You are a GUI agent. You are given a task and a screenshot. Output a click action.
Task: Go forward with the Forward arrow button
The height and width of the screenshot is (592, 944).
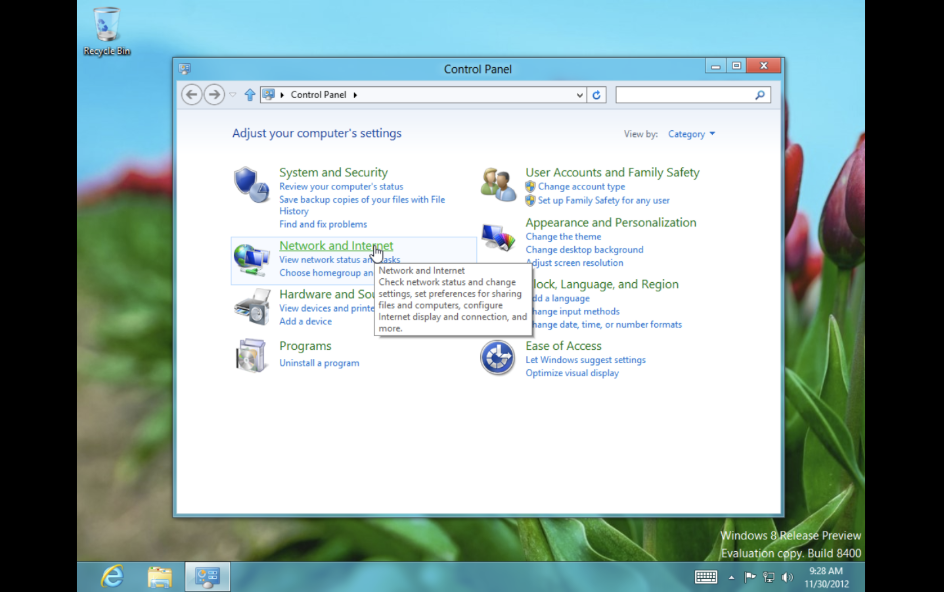(214, 95)
